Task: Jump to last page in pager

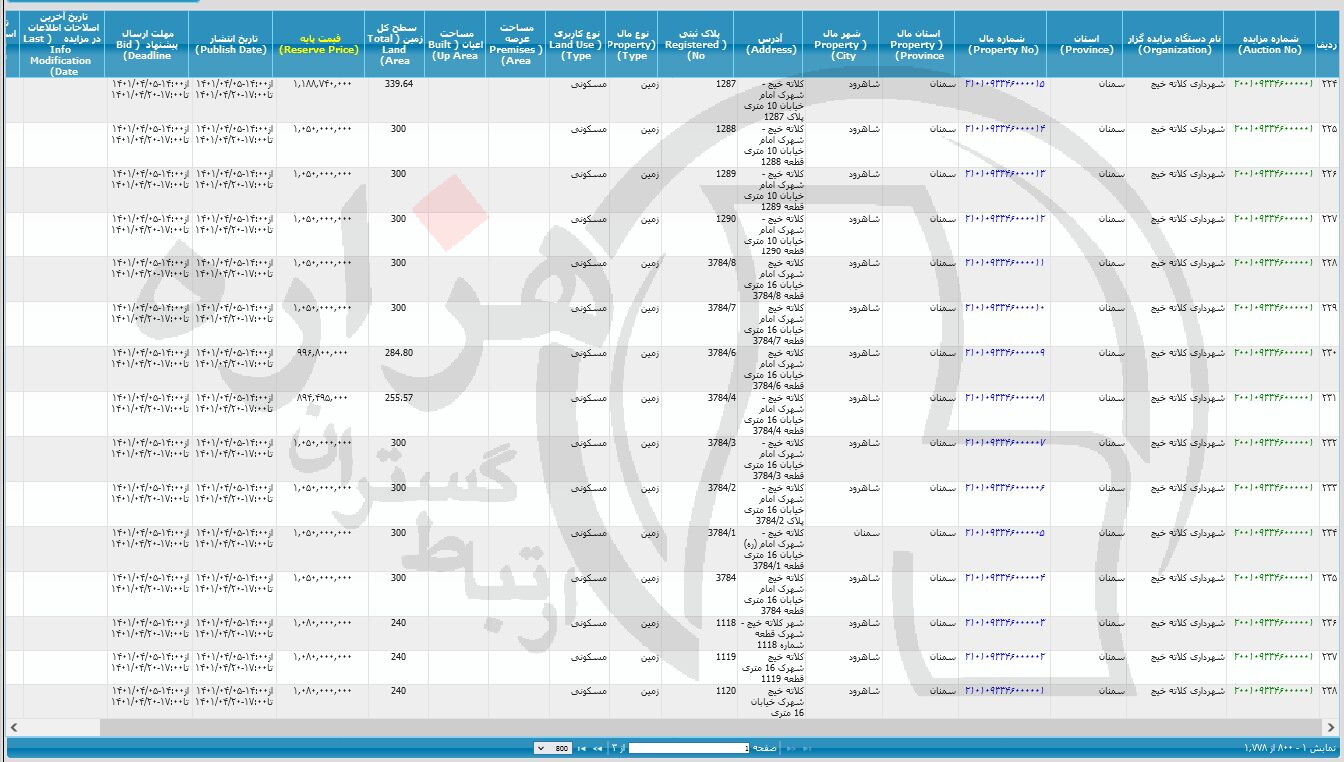Action: [582, 748]
